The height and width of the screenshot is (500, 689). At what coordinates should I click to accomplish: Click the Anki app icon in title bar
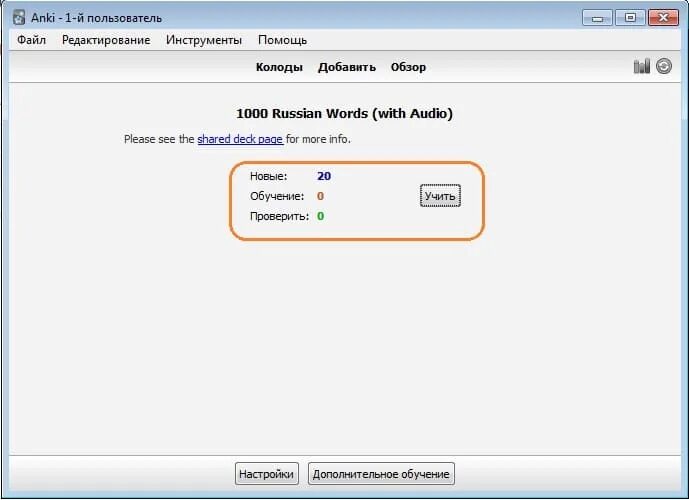click(x=19, y=18)
